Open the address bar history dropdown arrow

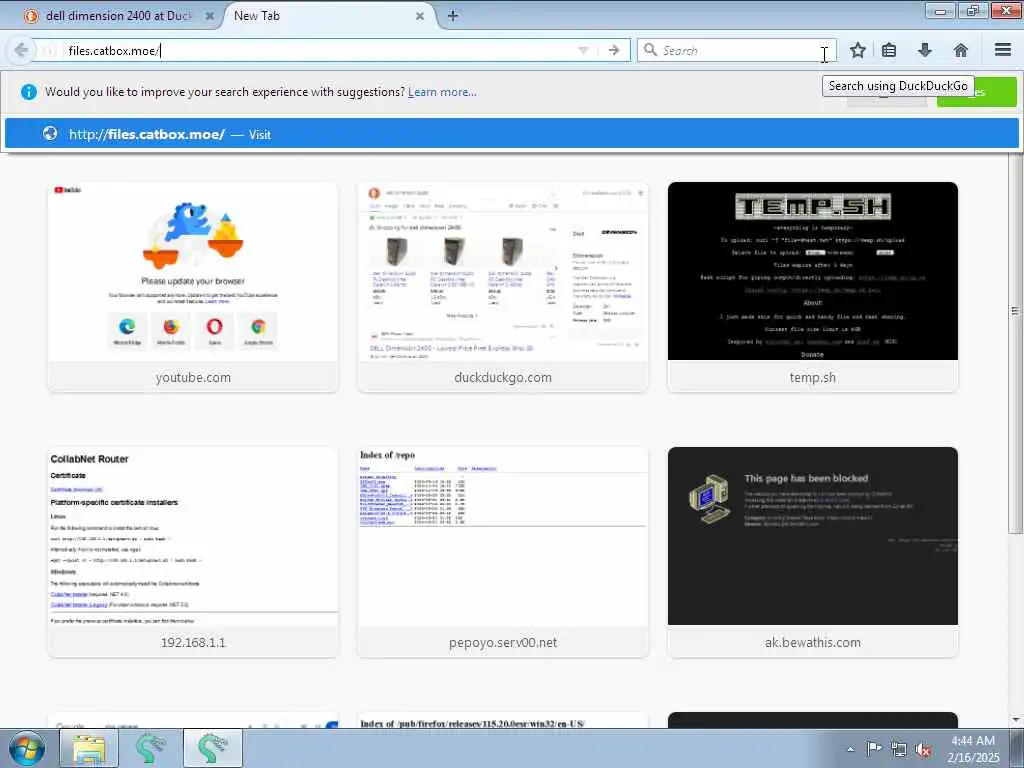tap(583, 50)
